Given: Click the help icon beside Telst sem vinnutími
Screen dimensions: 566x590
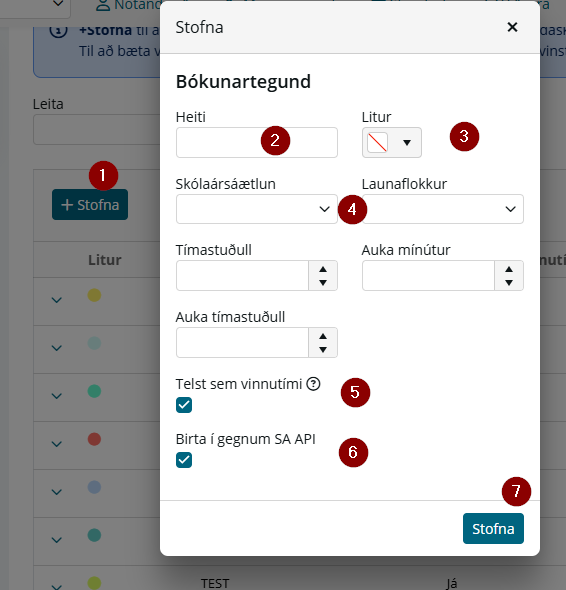Looking at the screenshot, I should (313, 384).
